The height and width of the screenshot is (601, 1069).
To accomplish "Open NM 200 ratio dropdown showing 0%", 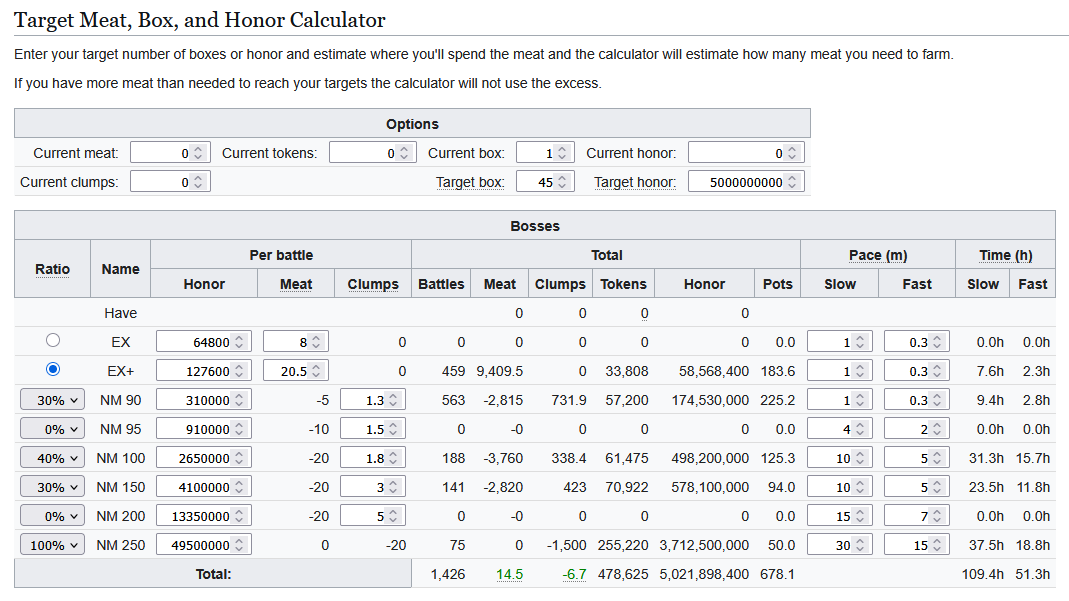I will pyautogui.click(x=52, y=516).
